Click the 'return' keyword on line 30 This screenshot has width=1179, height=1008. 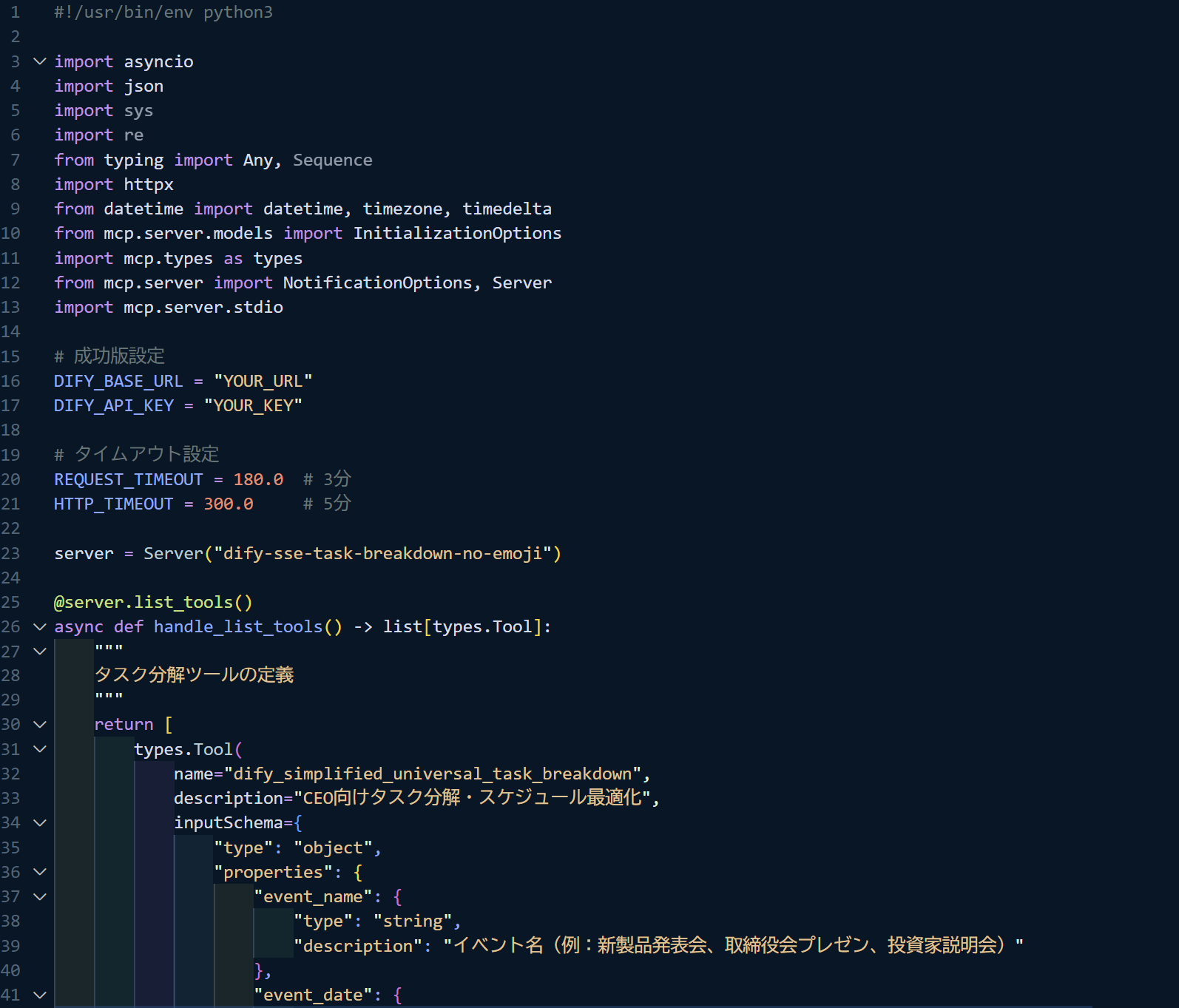[x=124, y=724]
